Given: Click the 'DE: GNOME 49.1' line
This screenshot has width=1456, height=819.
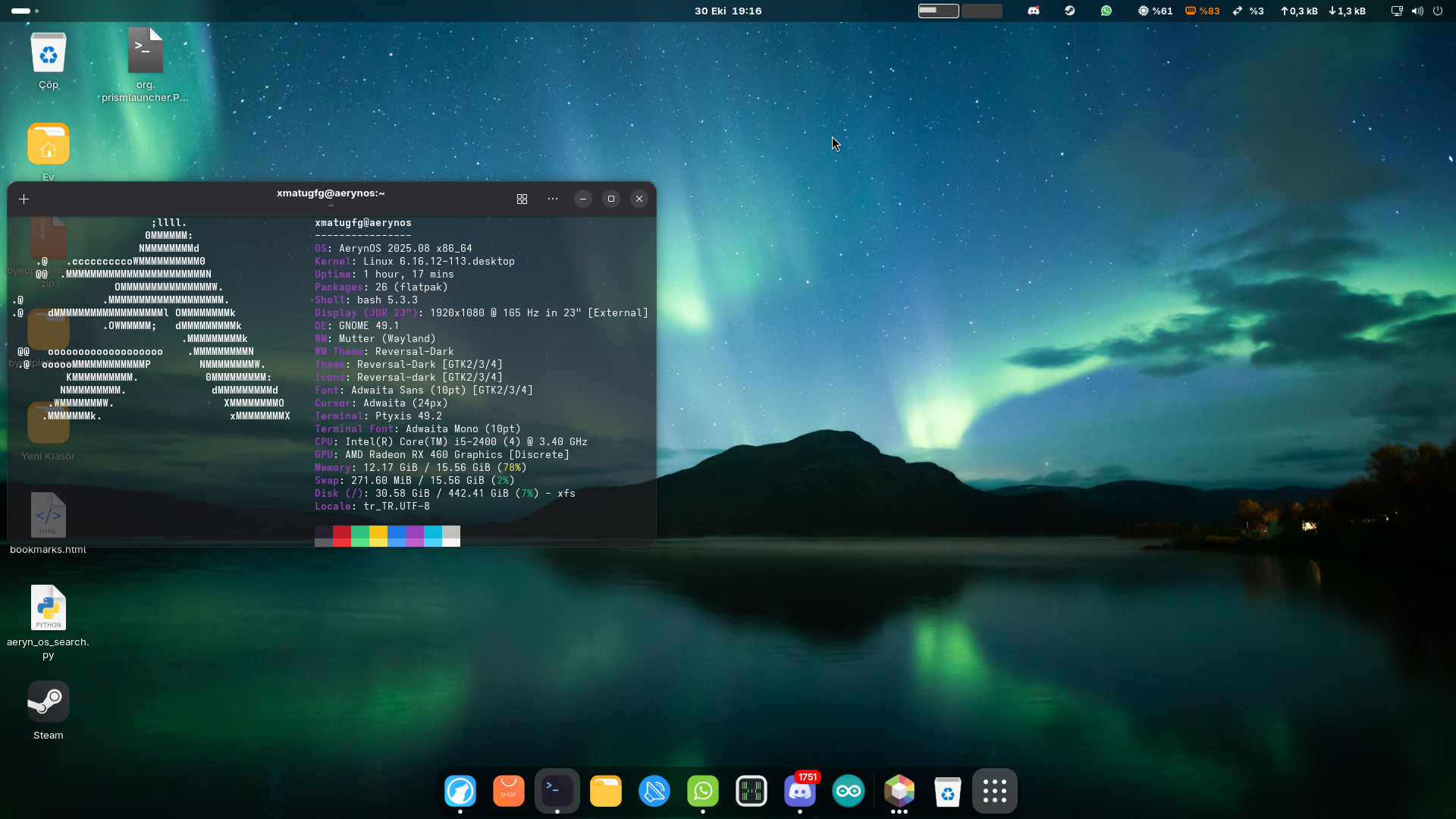Looking at the screenshot, I should pos(357,326).
